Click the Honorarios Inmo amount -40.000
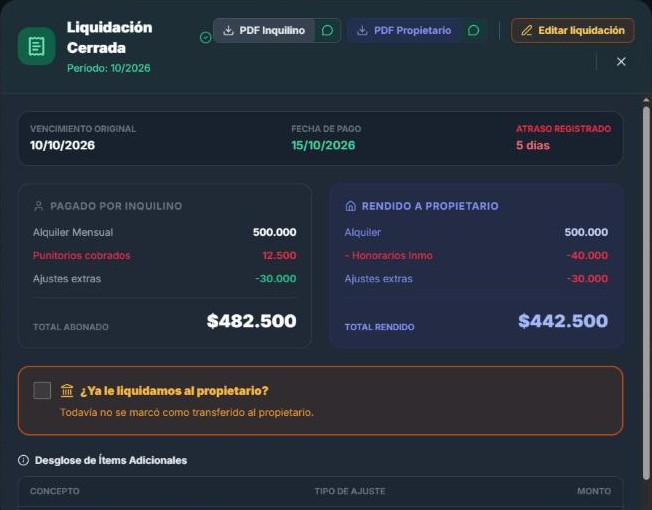The width and height of the screenshot is (652, 510). click(x=587, y=255)
